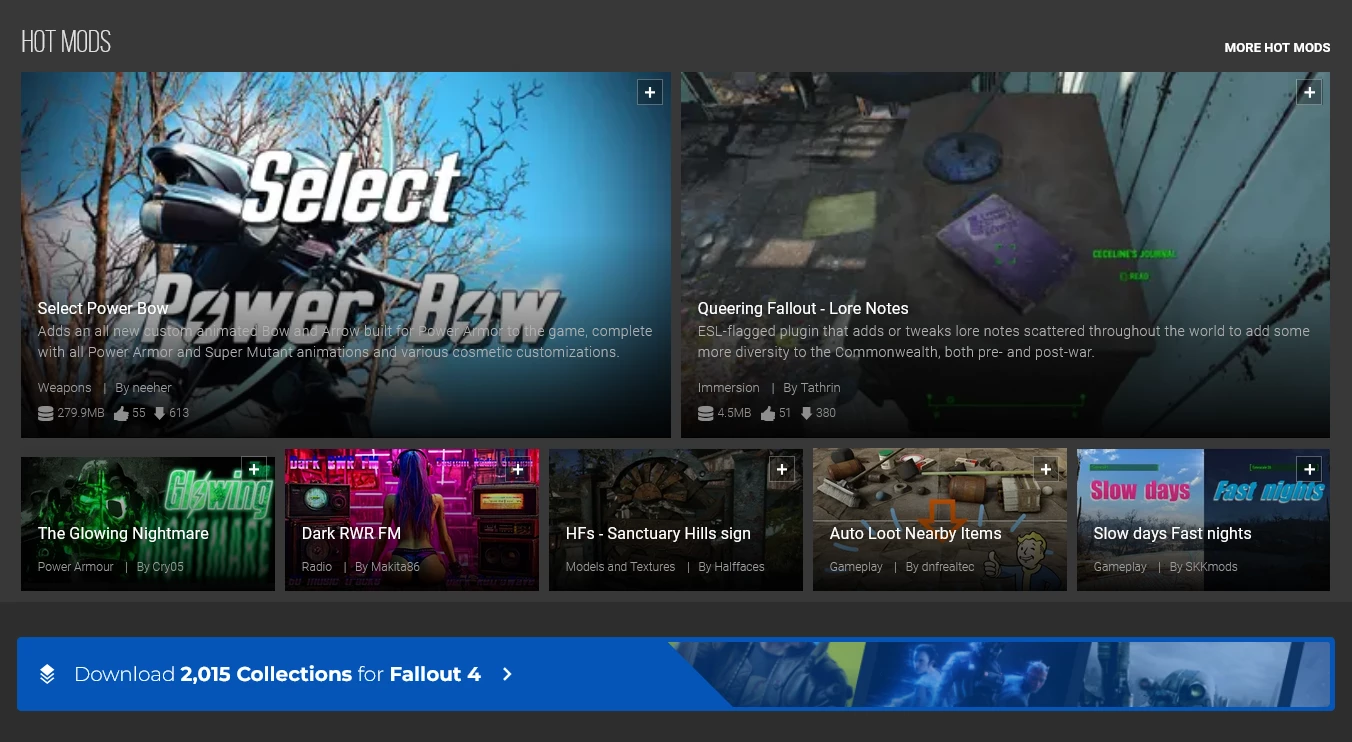Viewport: 1352px width, 742px height.
Task: Click the plus icon on Select Power Bow card
Action: pyautogui.click(x=650, y=92)
